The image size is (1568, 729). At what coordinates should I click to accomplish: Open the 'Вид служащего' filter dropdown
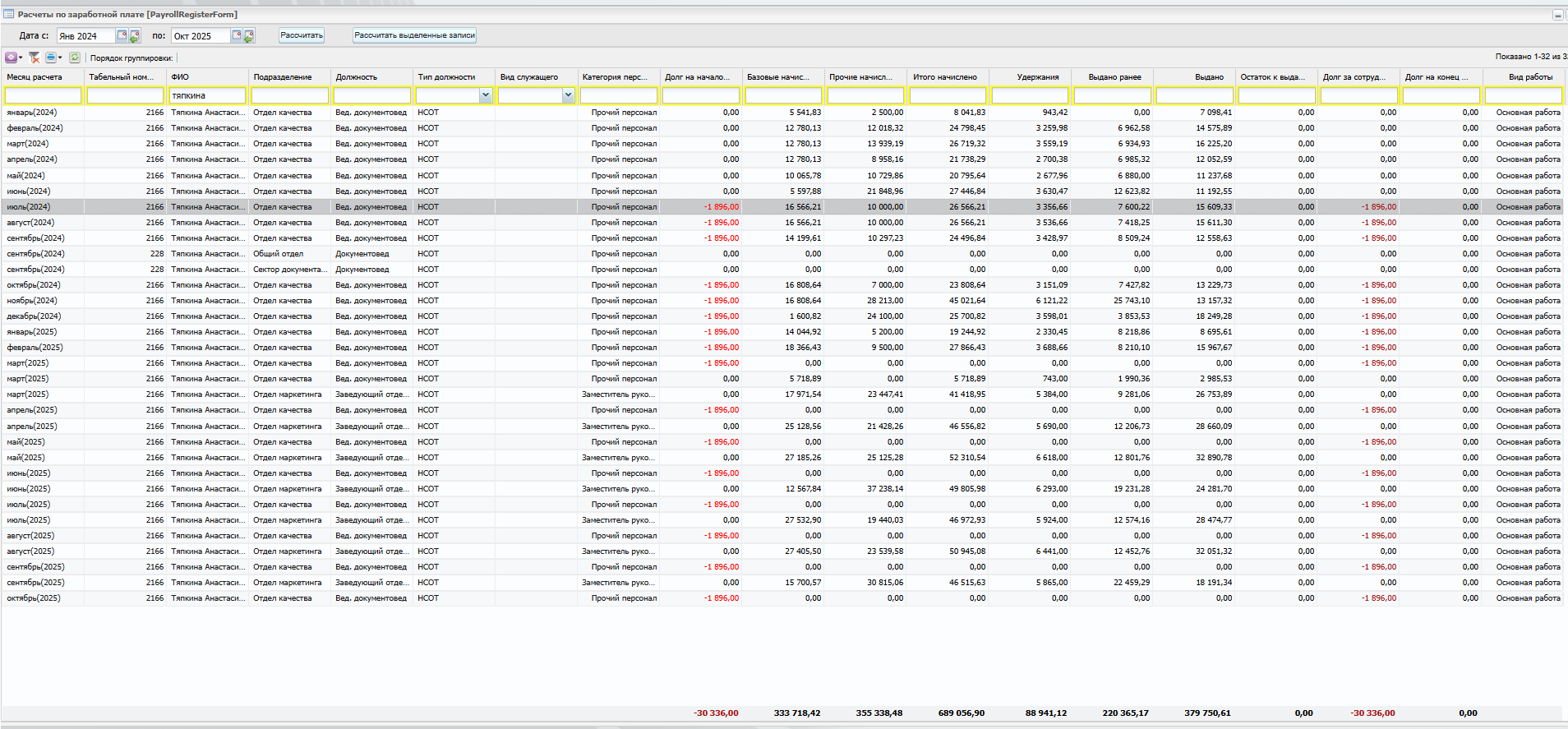(x=568, y=95)
